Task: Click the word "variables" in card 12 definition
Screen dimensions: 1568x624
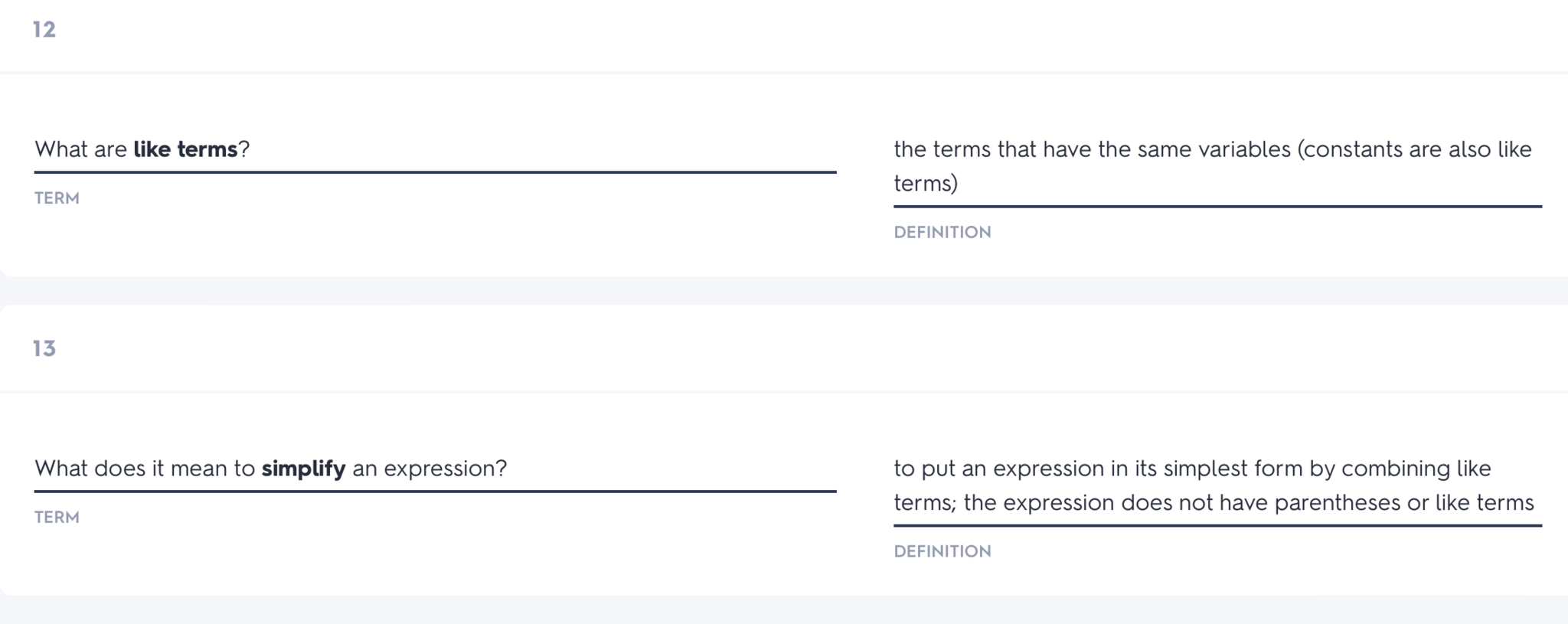Action: click(x=1244, y=149)
